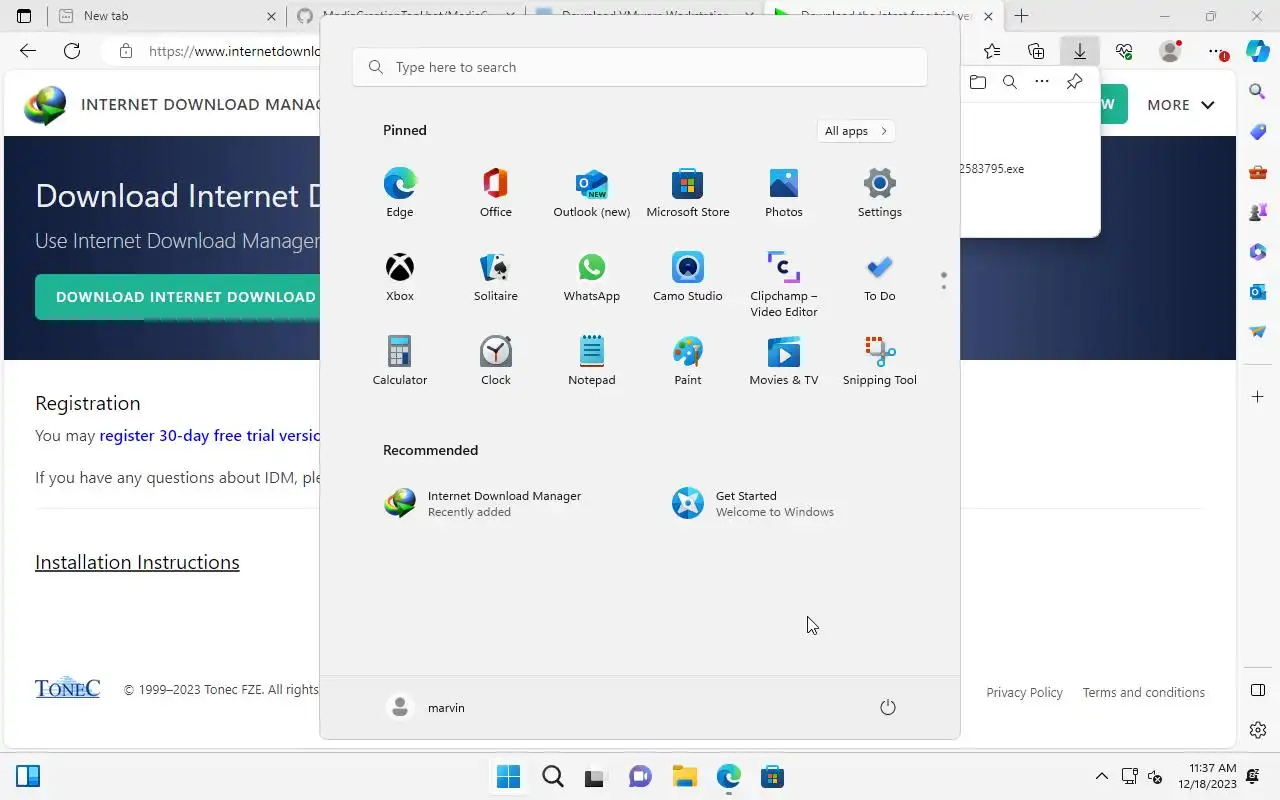1280x800 pixels.
Task: Toggle the Downloads panel button
Action: coord(1080,51)
